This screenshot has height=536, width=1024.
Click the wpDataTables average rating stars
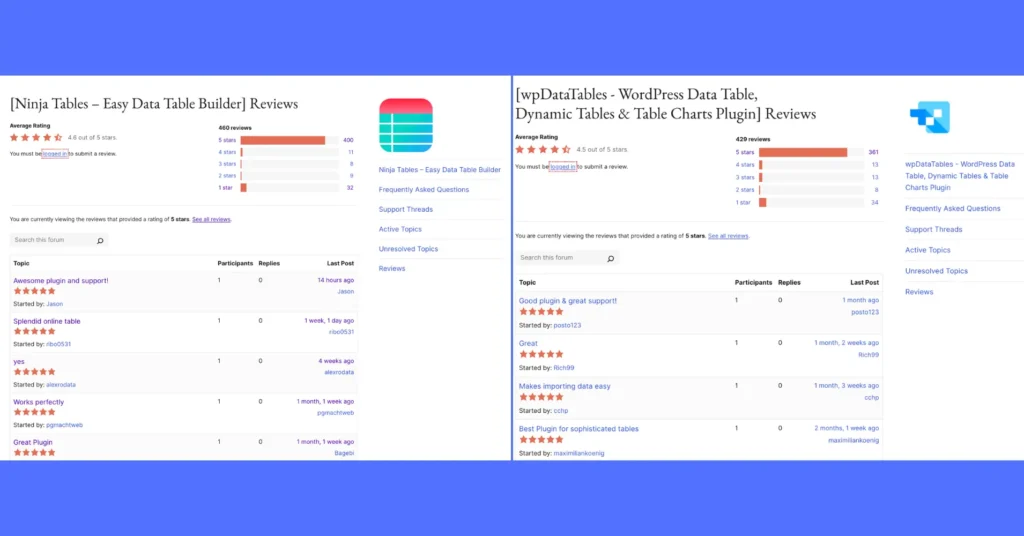[x=543, y=150]
